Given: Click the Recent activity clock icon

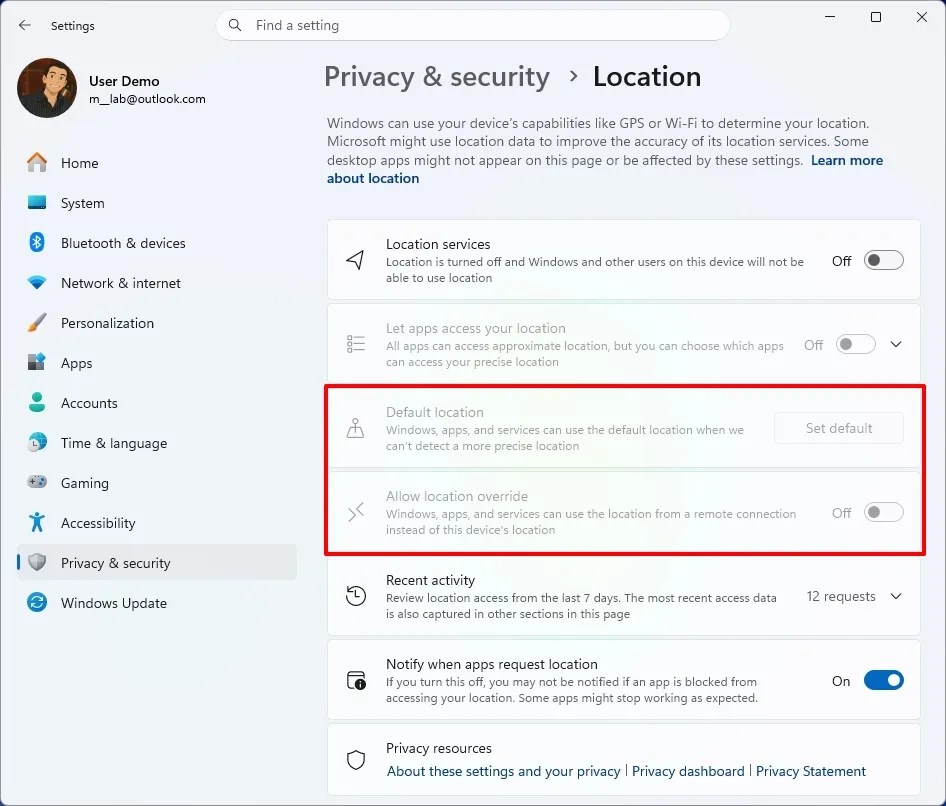Looking at the screenshot, I should [355, 595].
